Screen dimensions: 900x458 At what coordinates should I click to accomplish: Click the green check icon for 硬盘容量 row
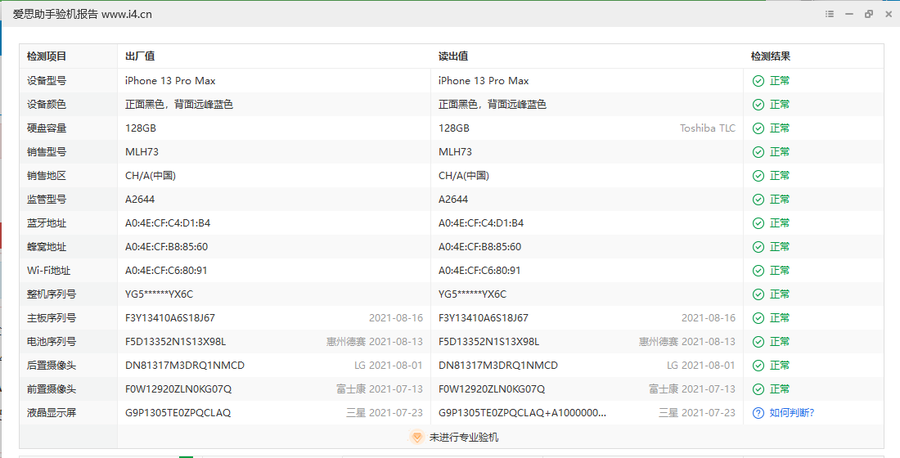(758, 128)
